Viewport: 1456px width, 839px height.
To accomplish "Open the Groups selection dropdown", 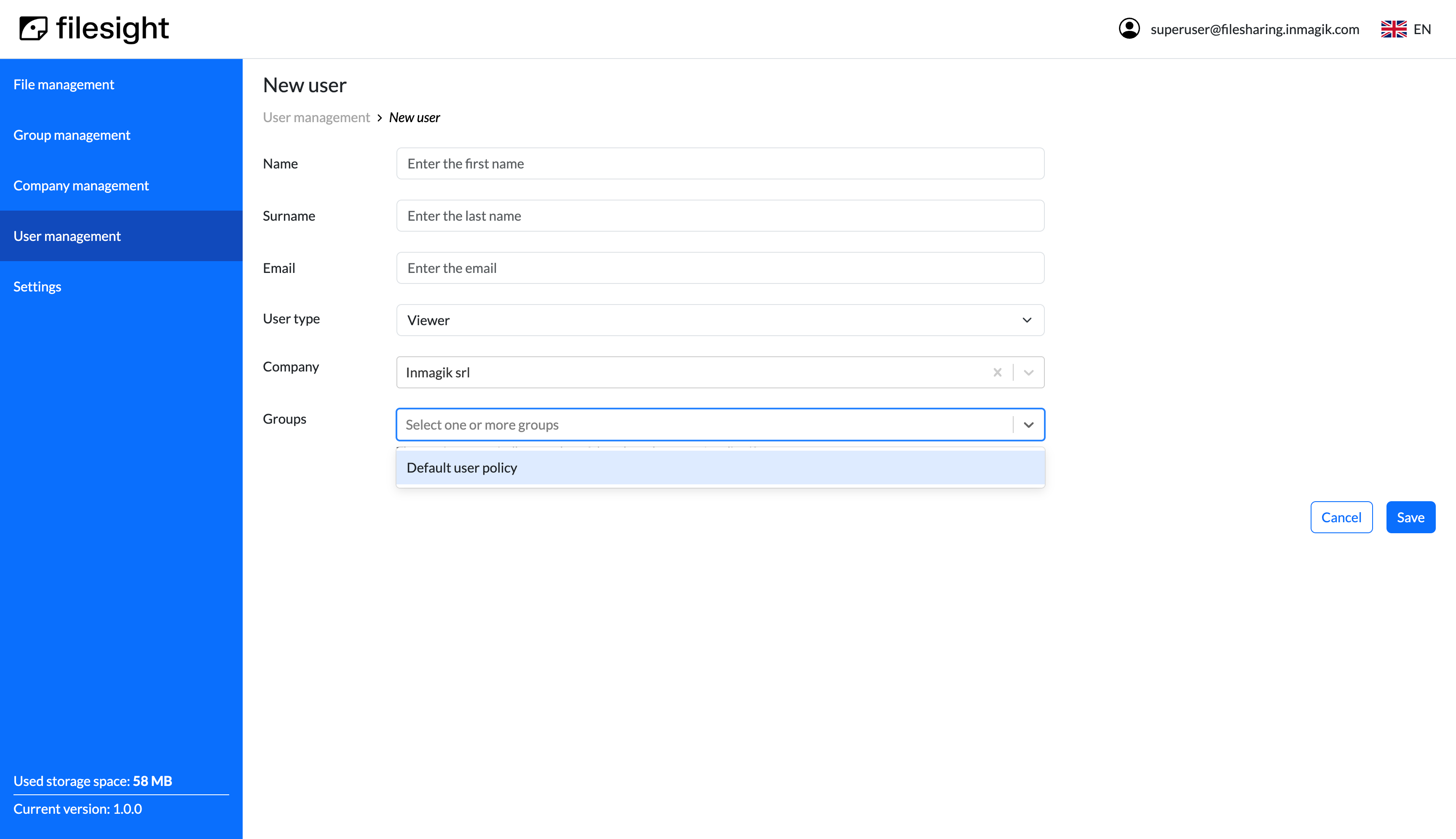I will pos(1028,425).
